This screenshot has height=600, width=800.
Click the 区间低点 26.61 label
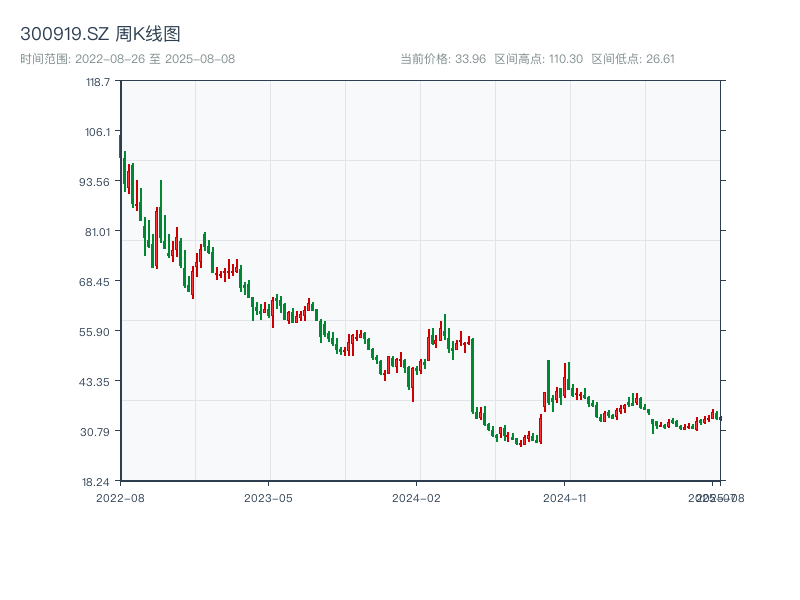633,59
